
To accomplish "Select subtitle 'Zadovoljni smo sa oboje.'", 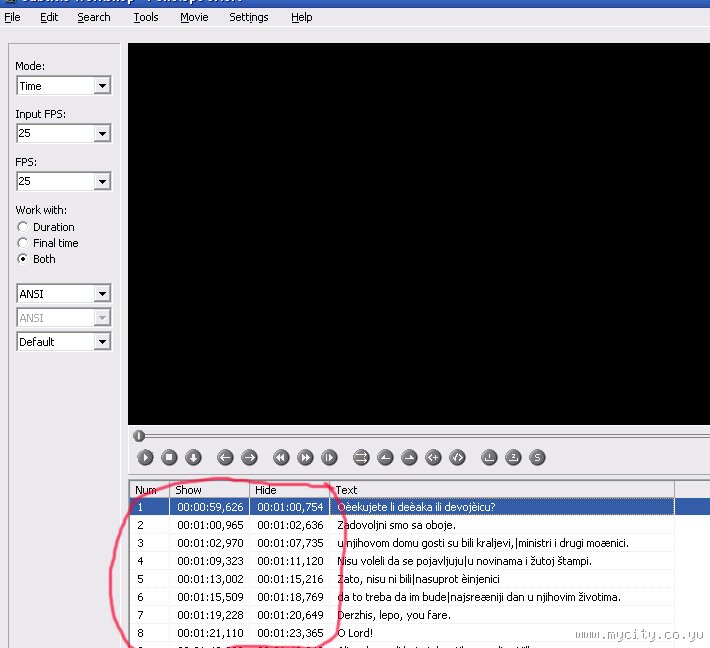I will coord(396,525).
